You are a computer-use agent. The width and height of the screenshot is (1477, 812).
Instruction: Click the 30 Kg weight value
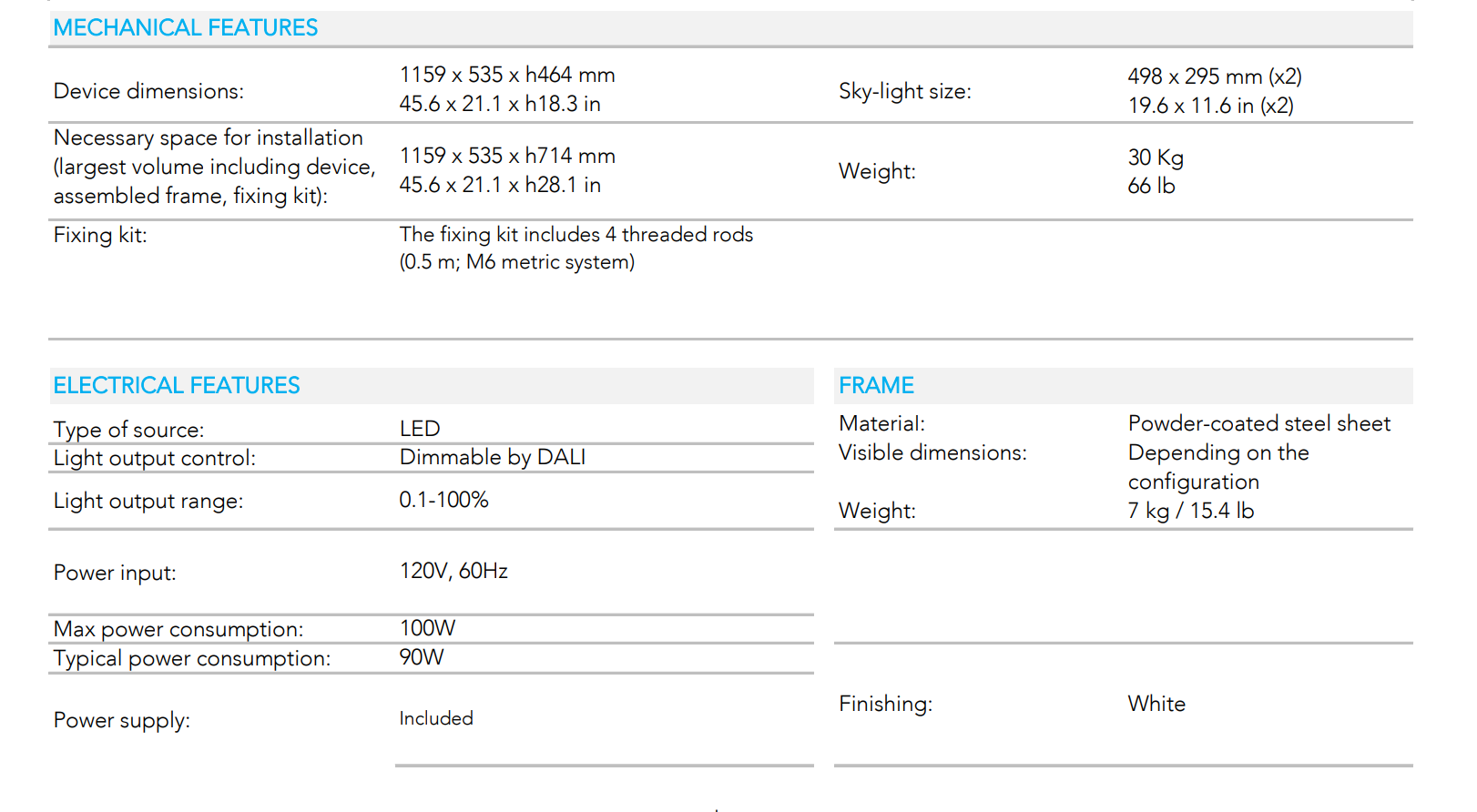point(1156,157)
